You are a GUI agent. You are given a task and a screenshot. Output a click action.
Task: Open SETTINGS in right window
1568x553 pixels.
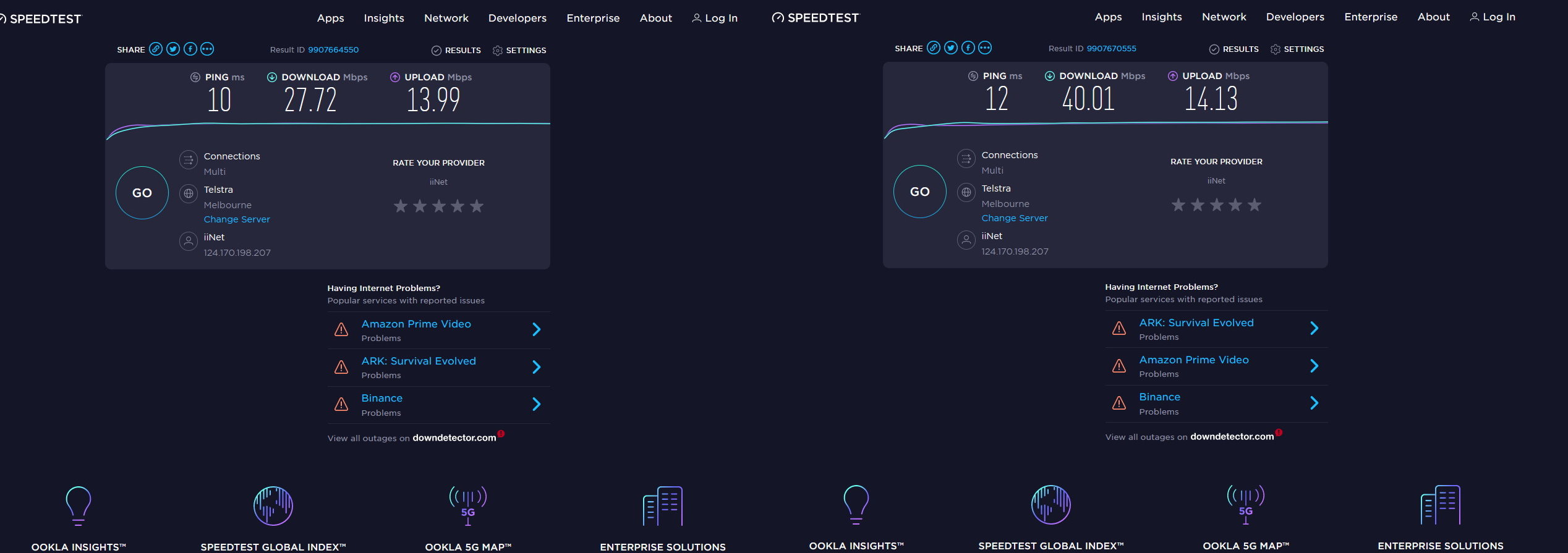pos(1297,49)
